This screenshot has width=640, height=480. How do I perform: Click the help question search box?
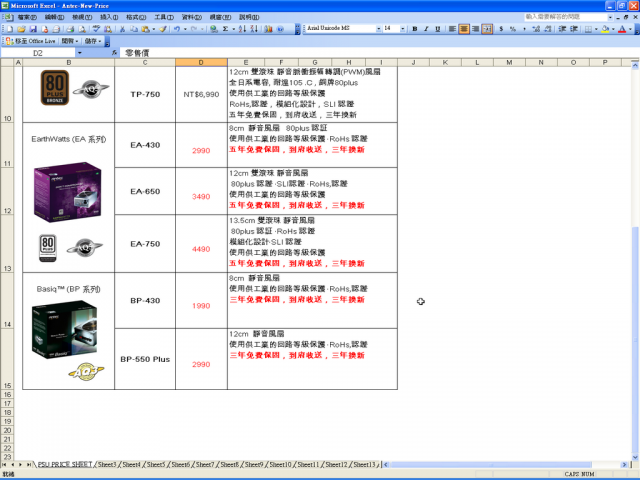566,17
